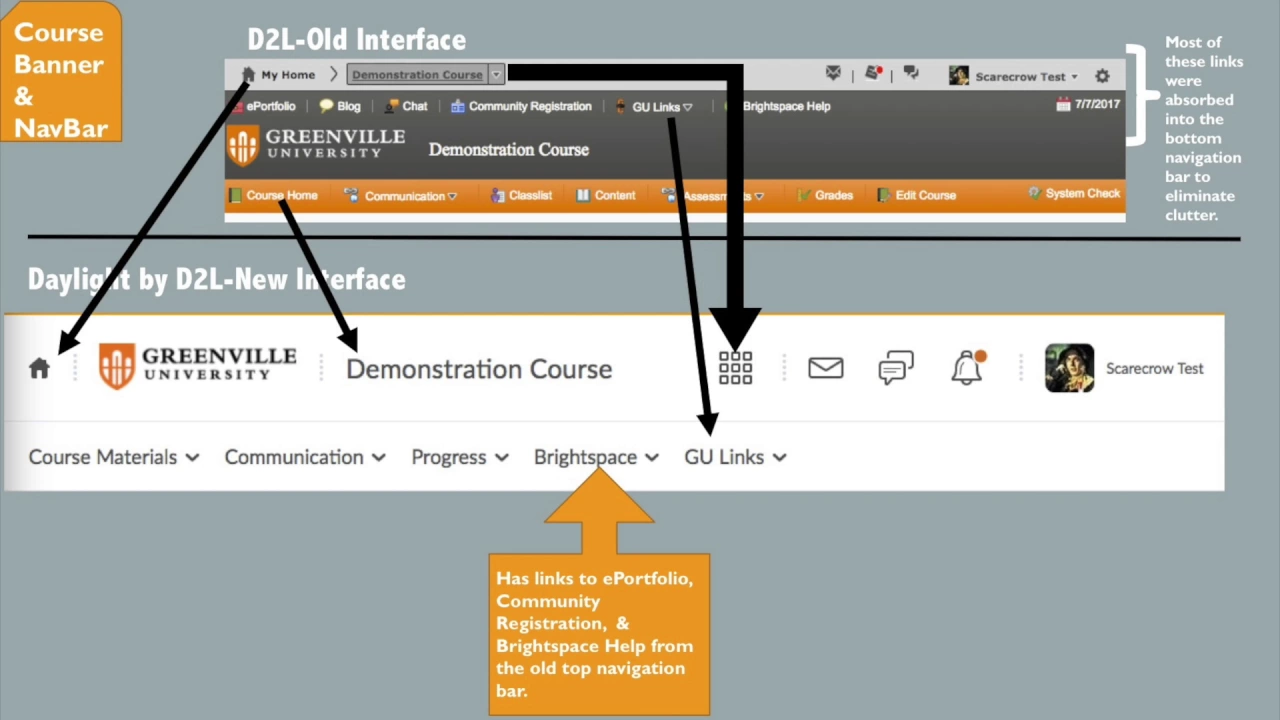The width and height of the screenshot is (1280, 720).
Task: Click the System Check gear icon
Action: (1034, 193)
